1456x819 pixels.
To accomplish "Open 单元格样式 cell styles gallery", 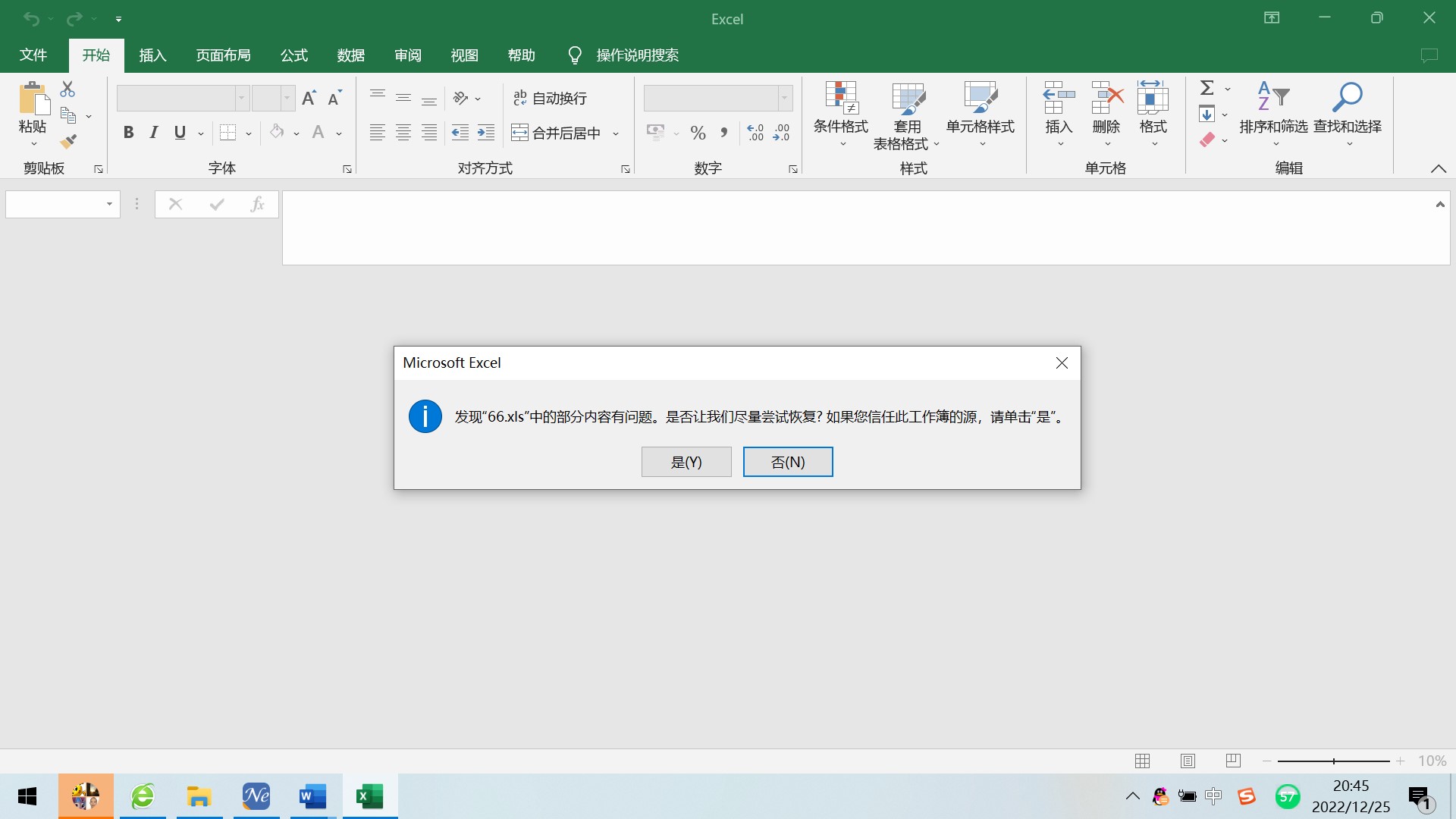I will [981, 115].
